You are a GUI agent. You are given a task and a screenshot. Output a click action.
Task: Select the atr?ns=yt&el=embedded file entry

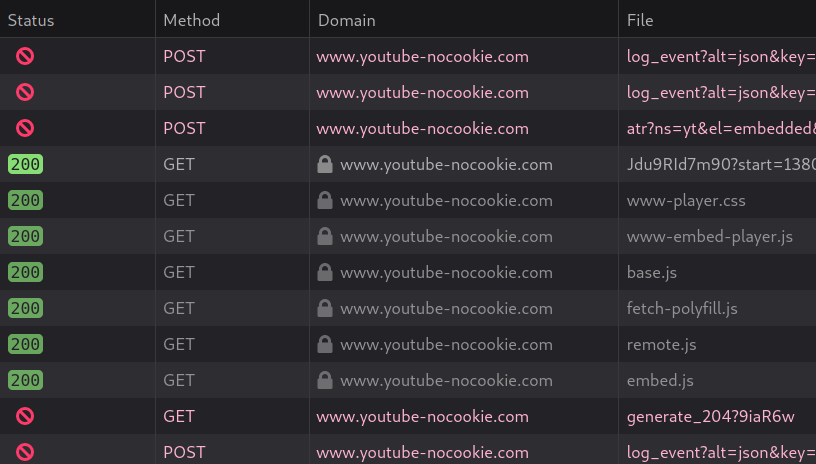tap(721, 128)
